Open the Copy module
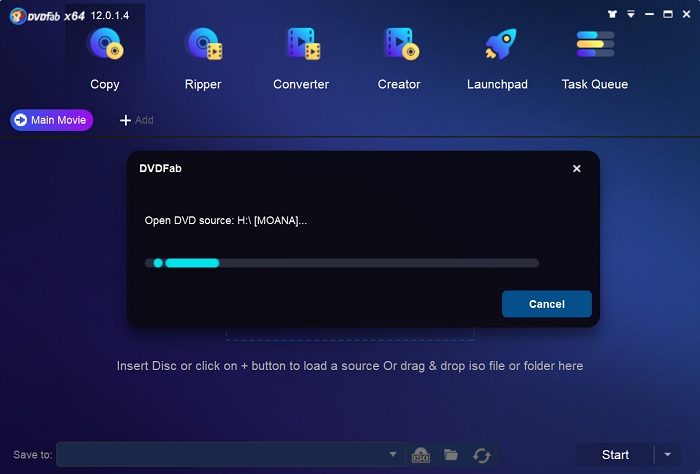 coord(105,59)
